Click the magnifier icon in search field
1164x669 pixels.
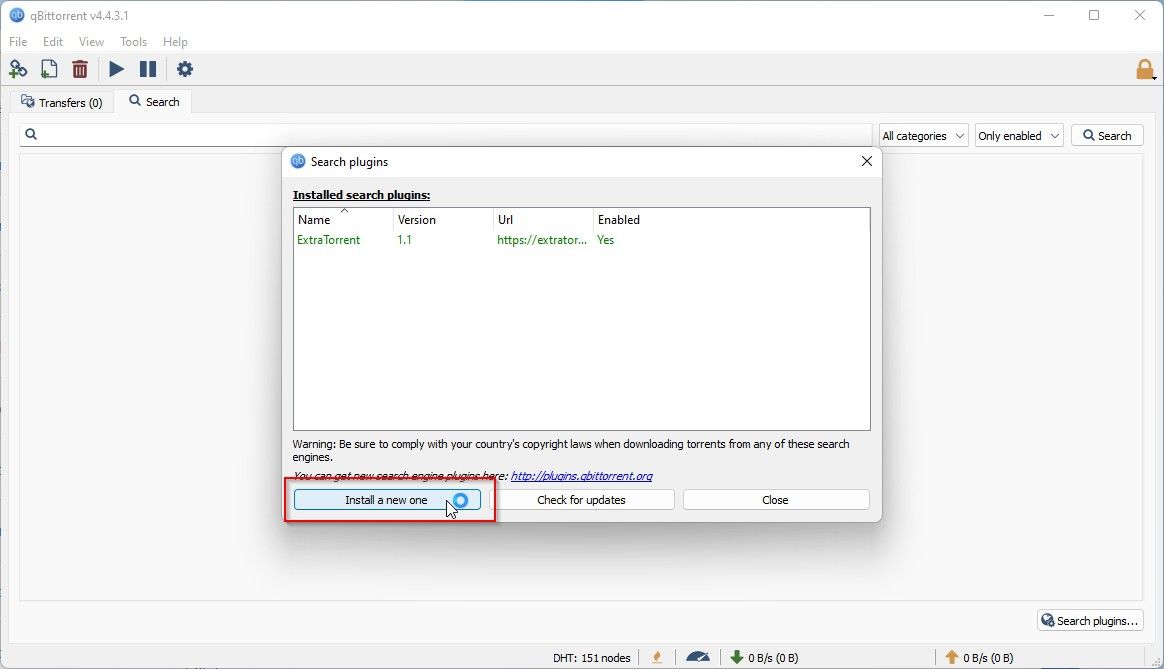(x=31, y=134)
